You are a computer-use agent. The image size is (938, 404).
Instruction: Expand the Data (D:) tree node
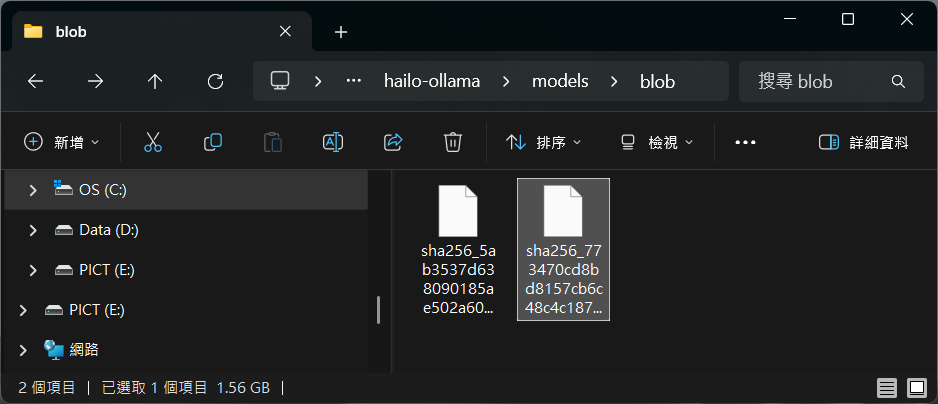click(33, 230)
